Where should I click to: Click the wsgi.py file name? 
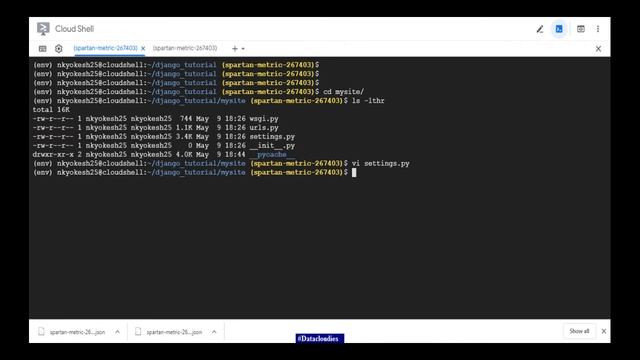click(x=264, y=119)
